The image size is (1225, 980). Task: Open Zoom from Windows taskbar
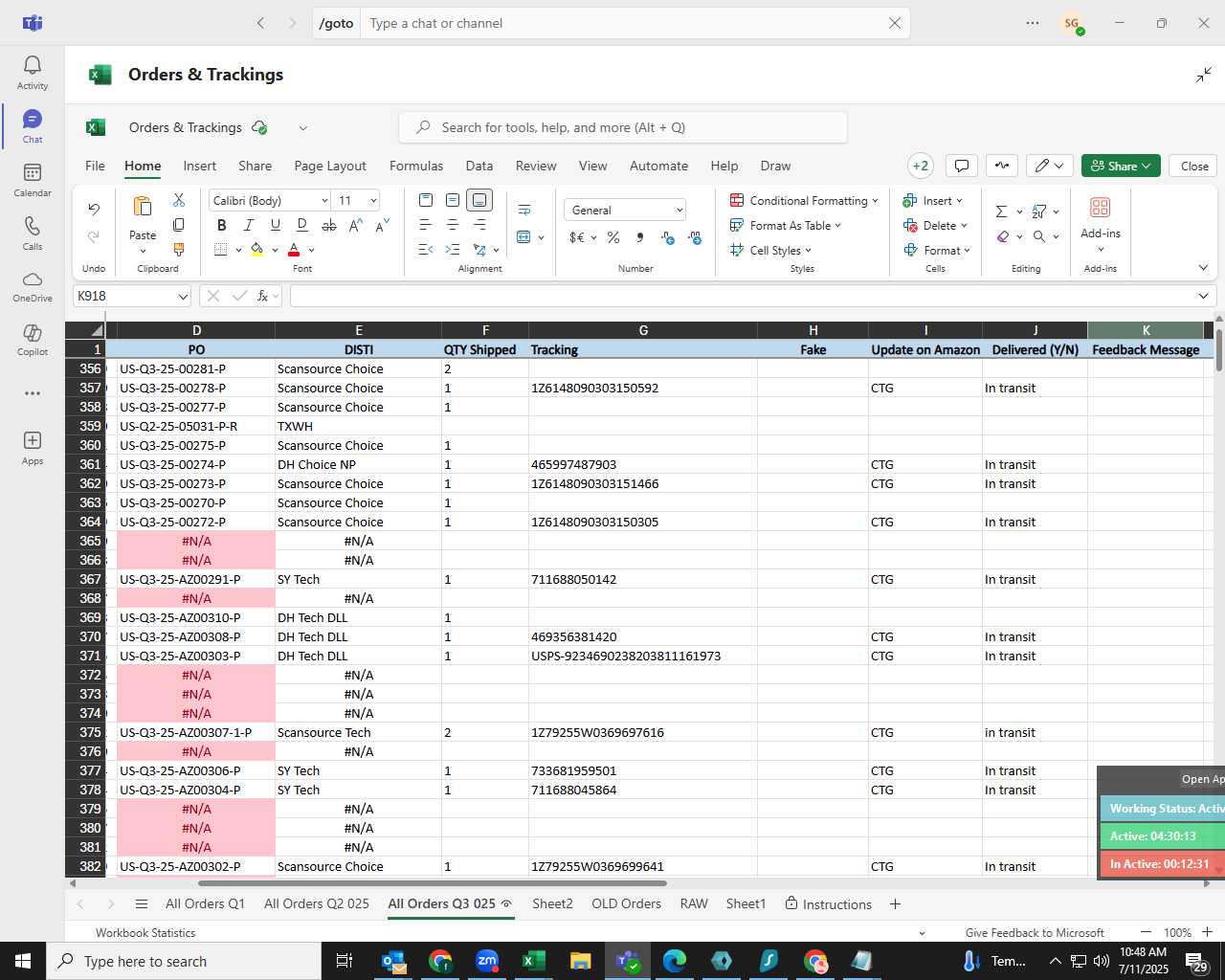point(487,961)
